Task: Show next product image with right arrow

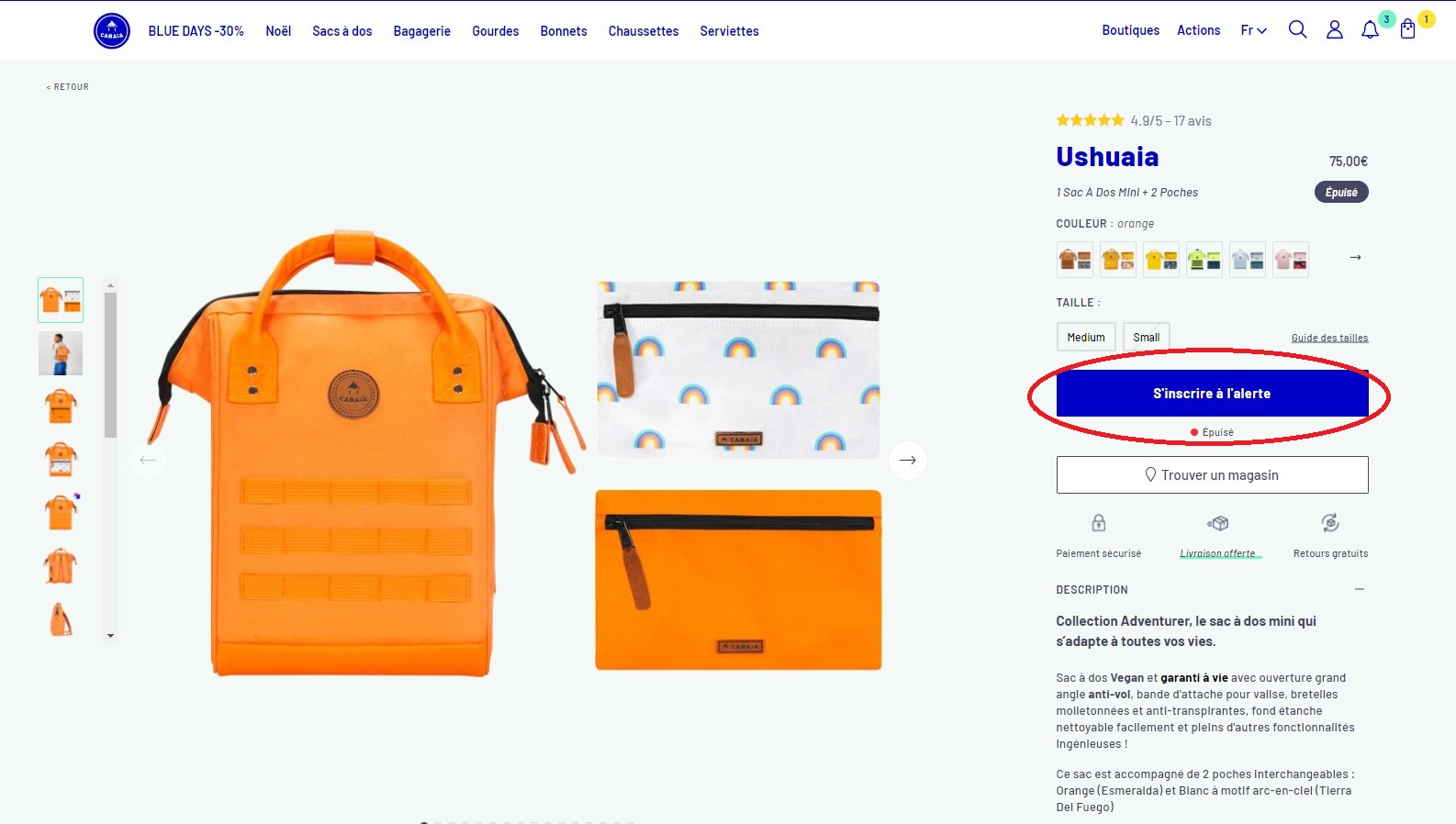Action: [x=908, y=460]
